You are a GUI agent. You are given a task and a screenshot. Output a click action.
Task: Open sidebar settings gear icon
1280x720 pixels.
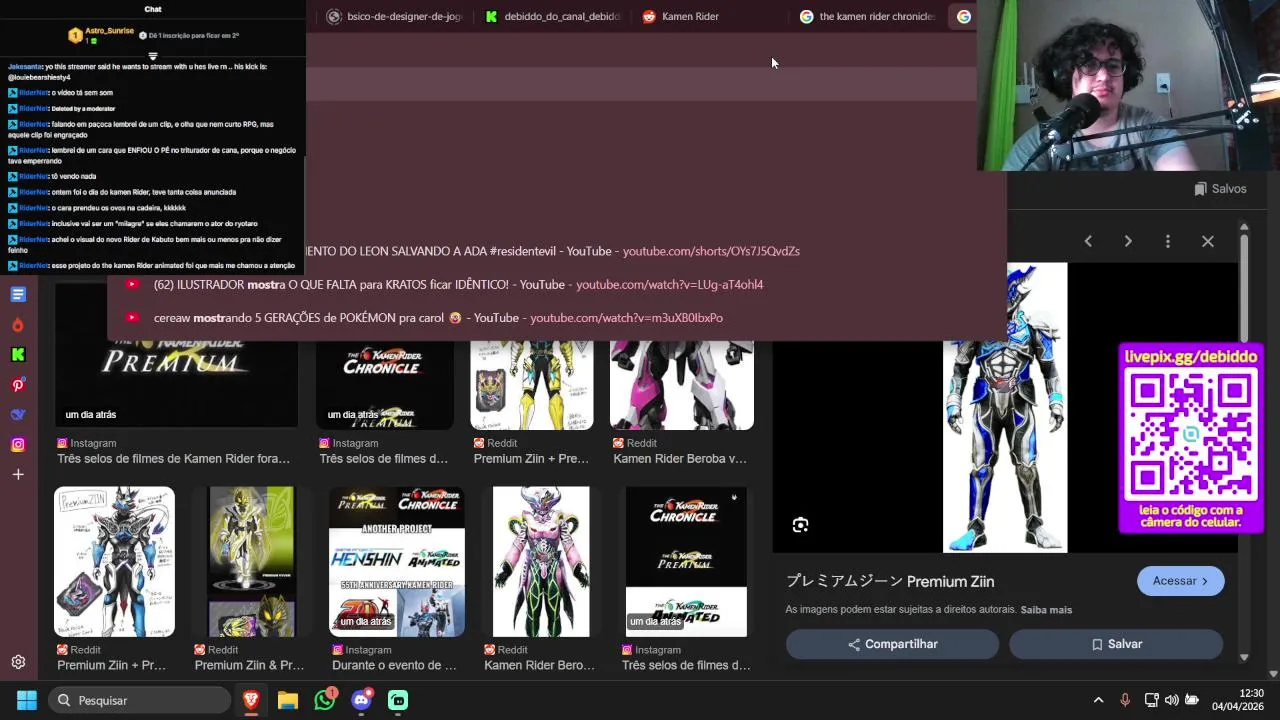pyautogui.click(x=18, y=662)
